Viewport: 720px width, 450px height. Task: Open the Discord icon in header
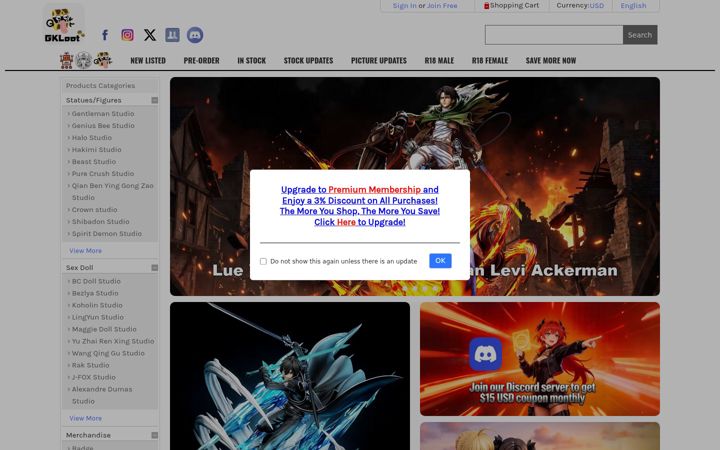(x=195, y=35)
